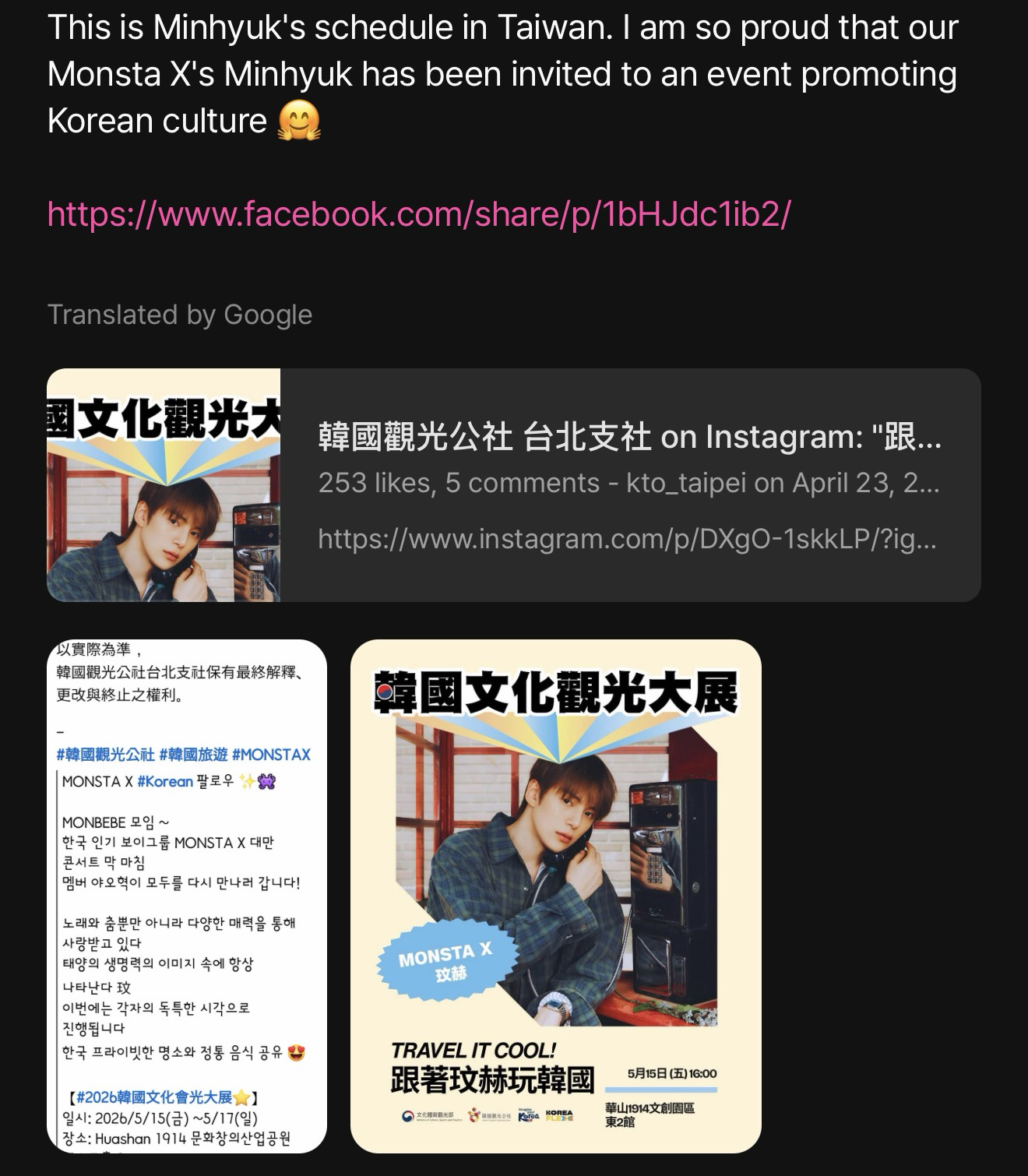Click the TRAVEL IT COOL! text on the poster
The image size is (1028, 1176).
pos(474,1051)
